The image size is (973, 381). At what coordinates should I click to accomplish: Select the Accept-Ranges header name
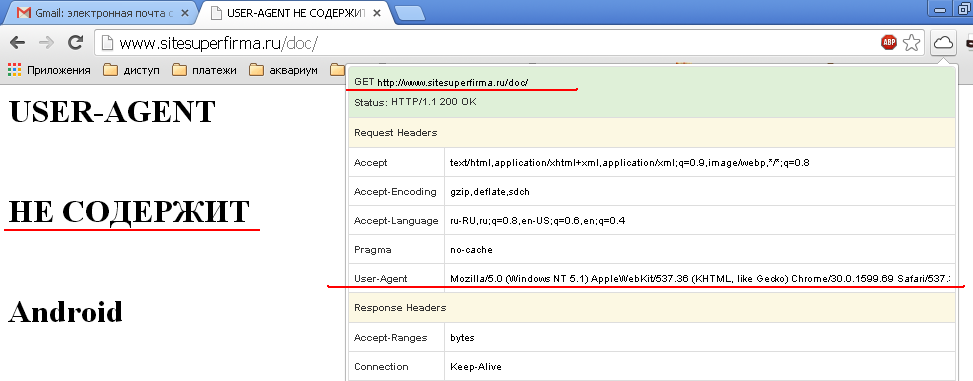pyautogui.click(x=390, y=338)
